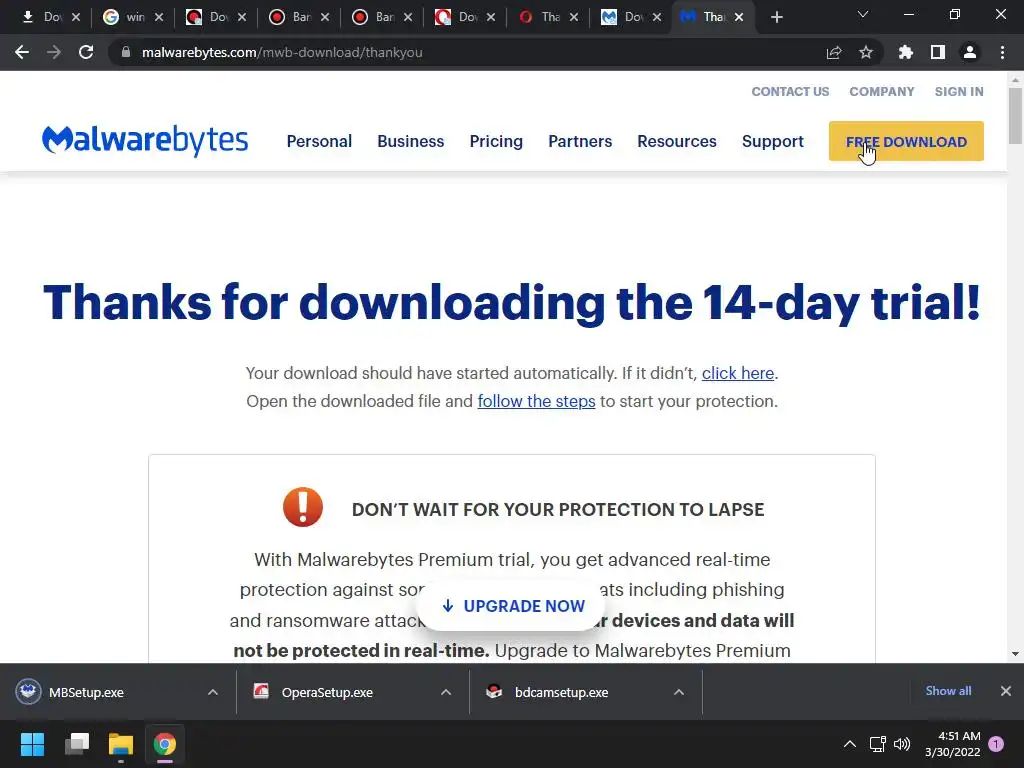This screenshot has height=768, width=1024.
Task: Open a new browser tab
Action: pos(776,17)
